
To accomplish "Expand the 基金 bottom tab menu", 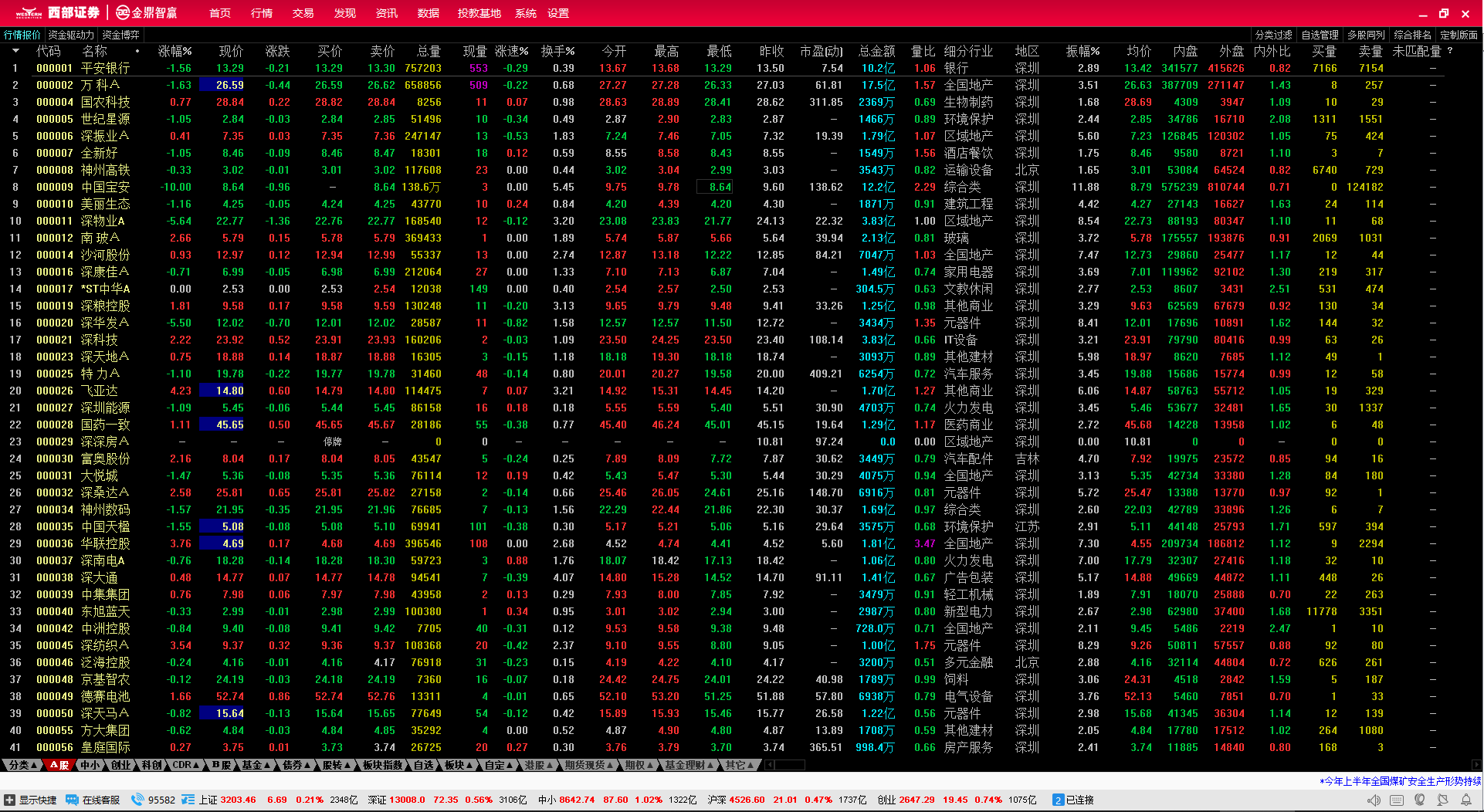I will (256, 765).
